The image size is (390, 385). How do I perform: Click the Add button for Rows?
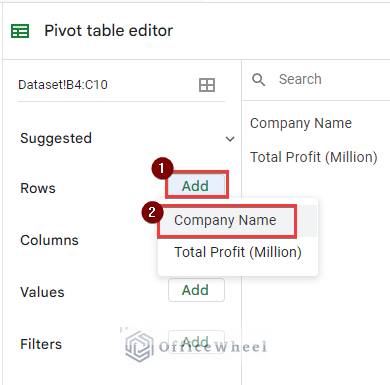(x=196, y=186)
